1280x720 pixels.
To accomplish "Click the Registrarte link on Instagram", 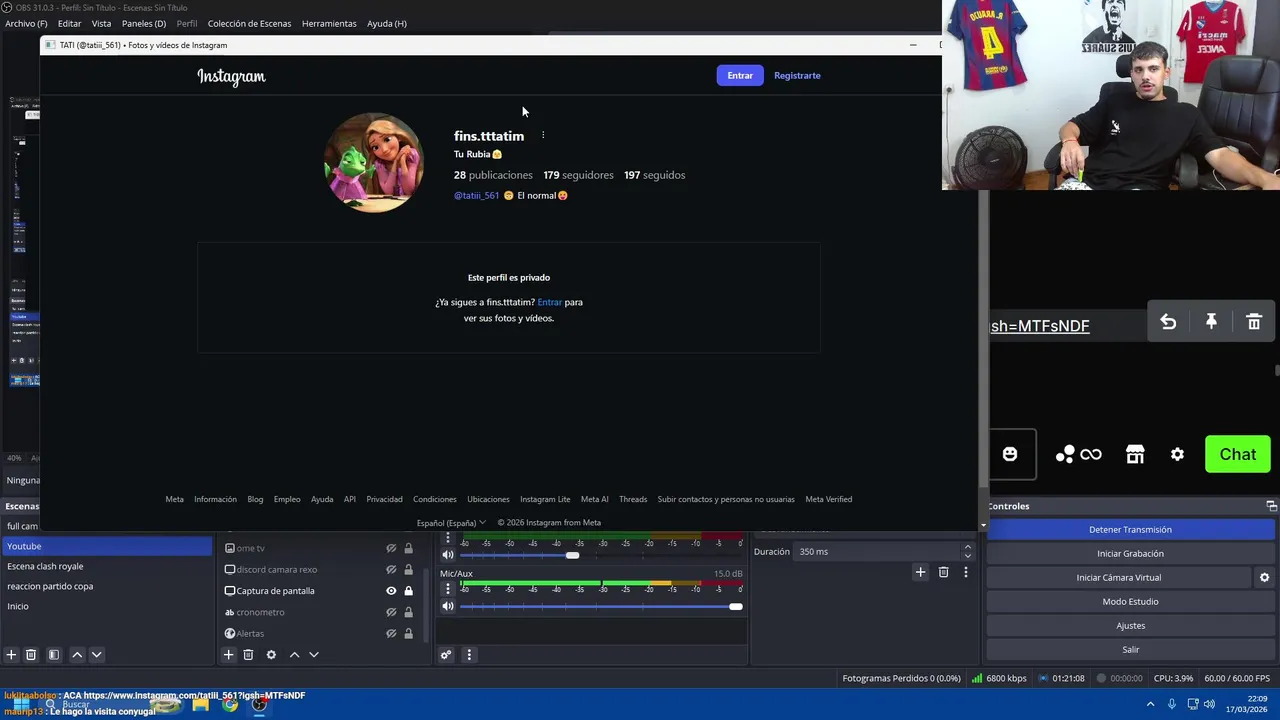I will click(x=797, y=75).
